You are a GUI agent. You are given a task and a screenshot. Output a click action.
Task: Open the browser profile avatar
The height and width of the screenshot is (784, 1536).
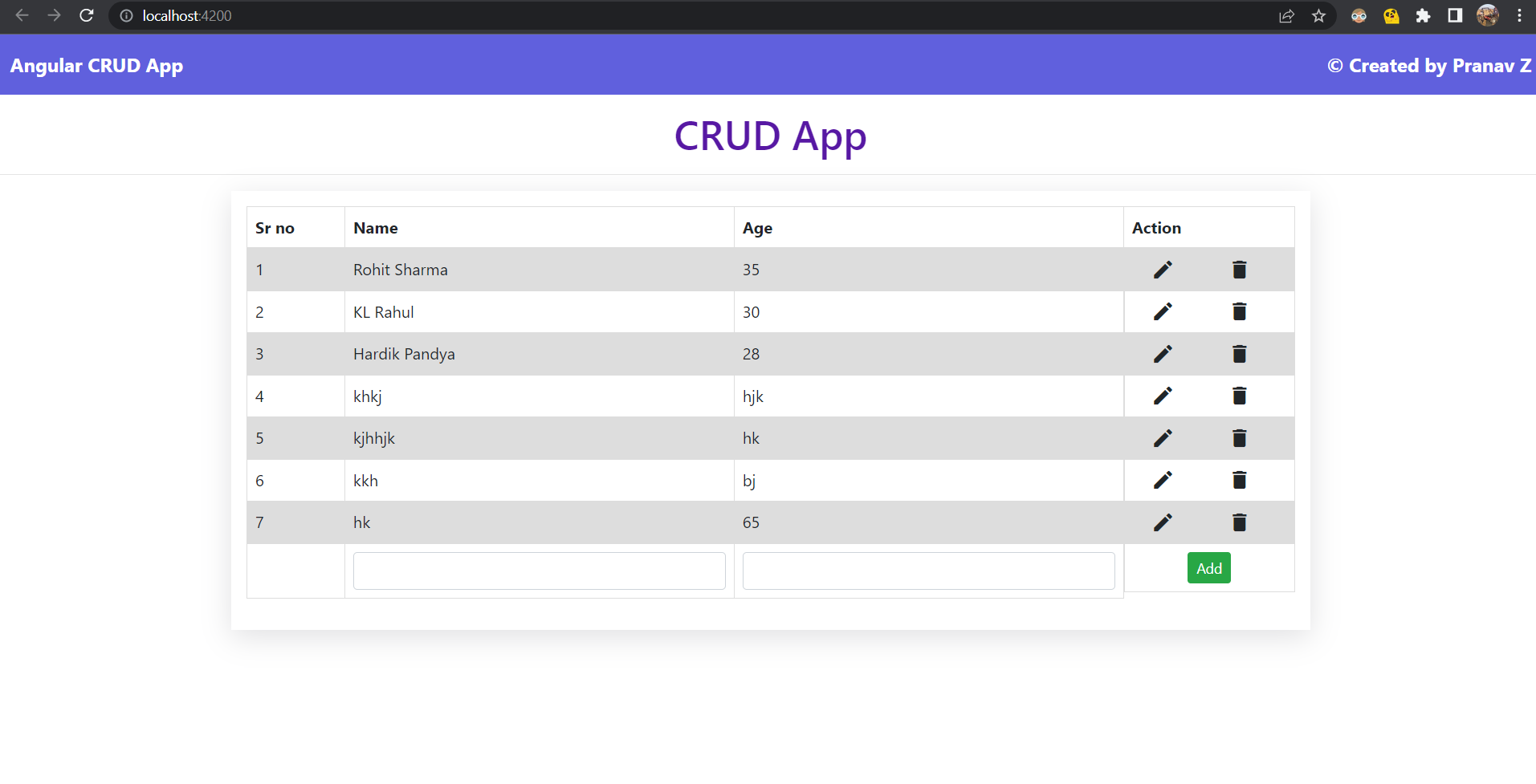(x=1487, y=16)
